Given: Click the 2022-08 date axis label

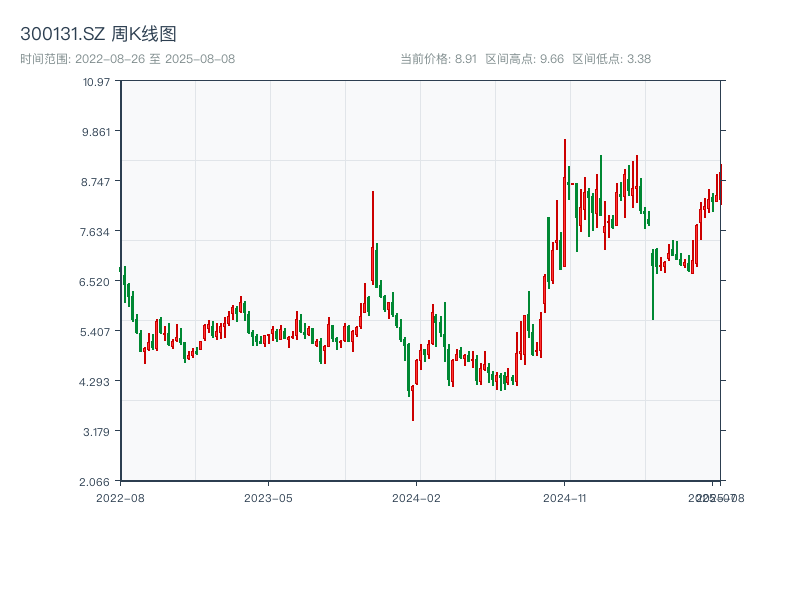Looking at the screenshot, I should (x=120, y=497).
